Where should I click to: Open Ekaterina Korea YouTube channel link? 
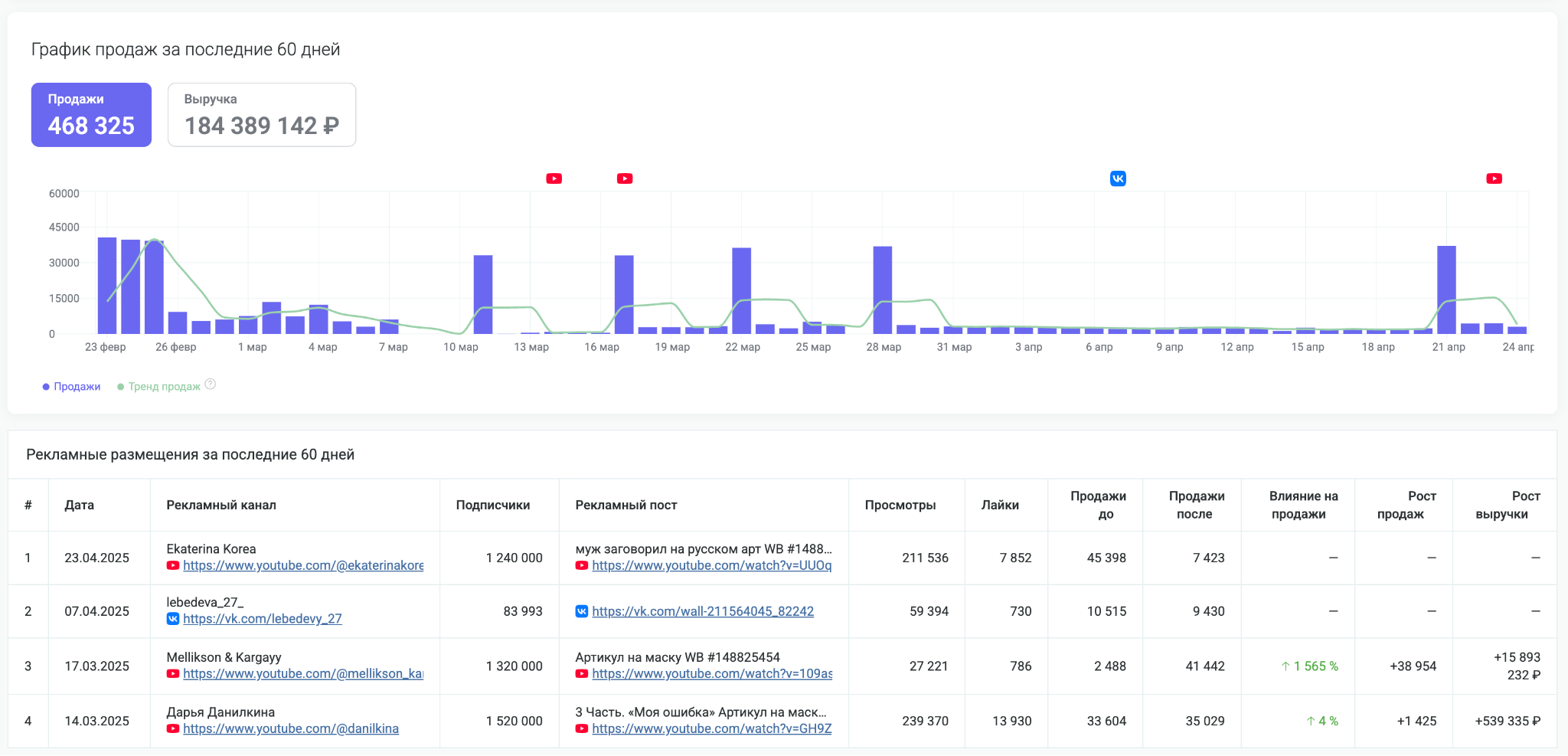tap(303, 565)
